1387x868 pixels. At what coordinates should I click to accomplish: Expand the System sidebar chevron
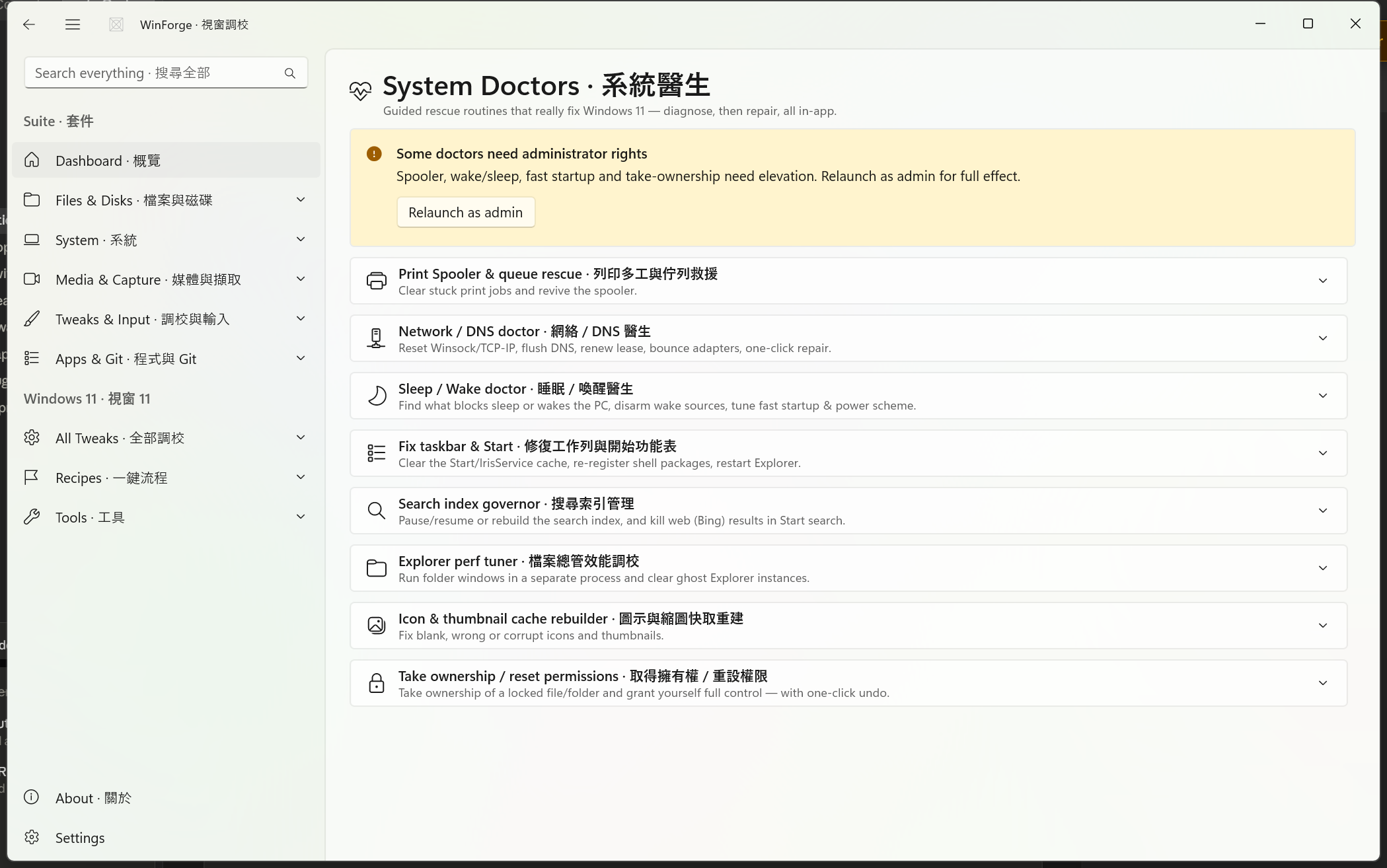[x=301, y=239]
